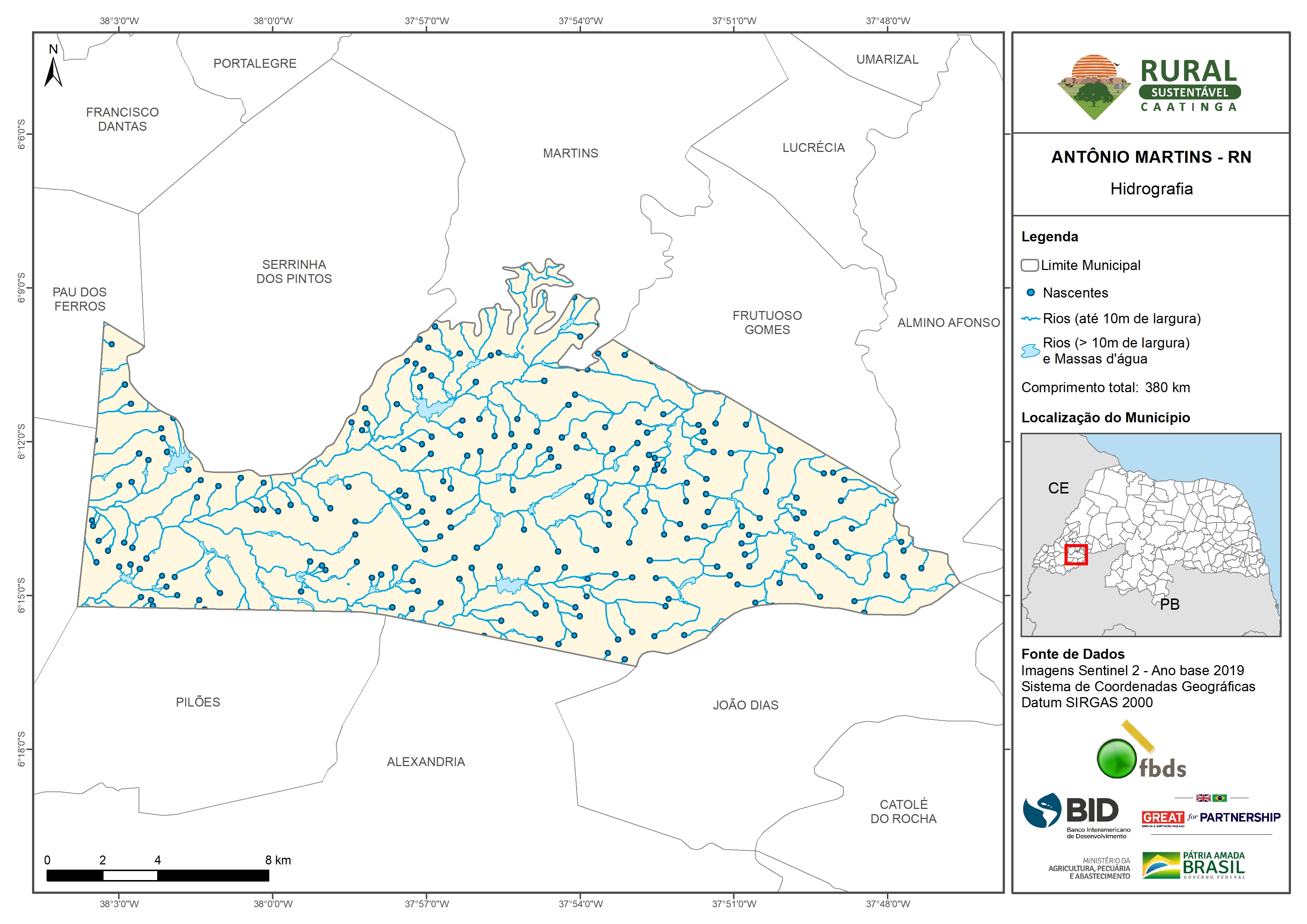
Task: Click the red locator square in inset map
Action: pyautogui.click(x=1076, y=555)
